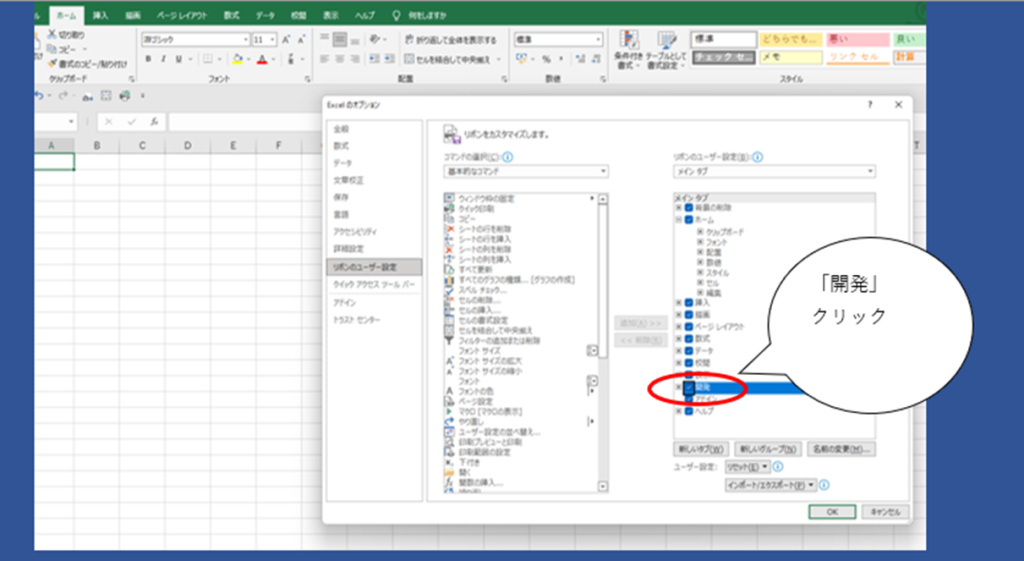This screenshot has height=561, width=1024.
Task: Click the cell borders icon in font group
Action: point(208,59)
